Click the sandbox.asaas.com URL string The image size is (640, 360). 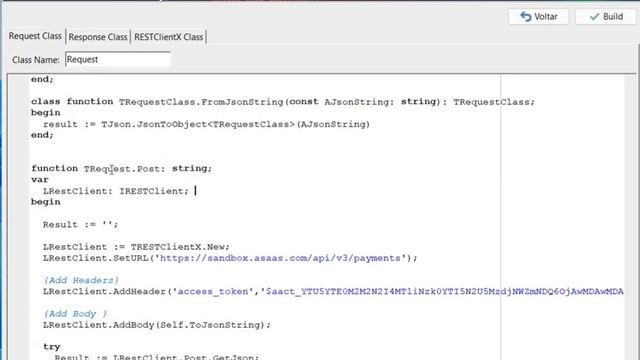tap(280, 258)
